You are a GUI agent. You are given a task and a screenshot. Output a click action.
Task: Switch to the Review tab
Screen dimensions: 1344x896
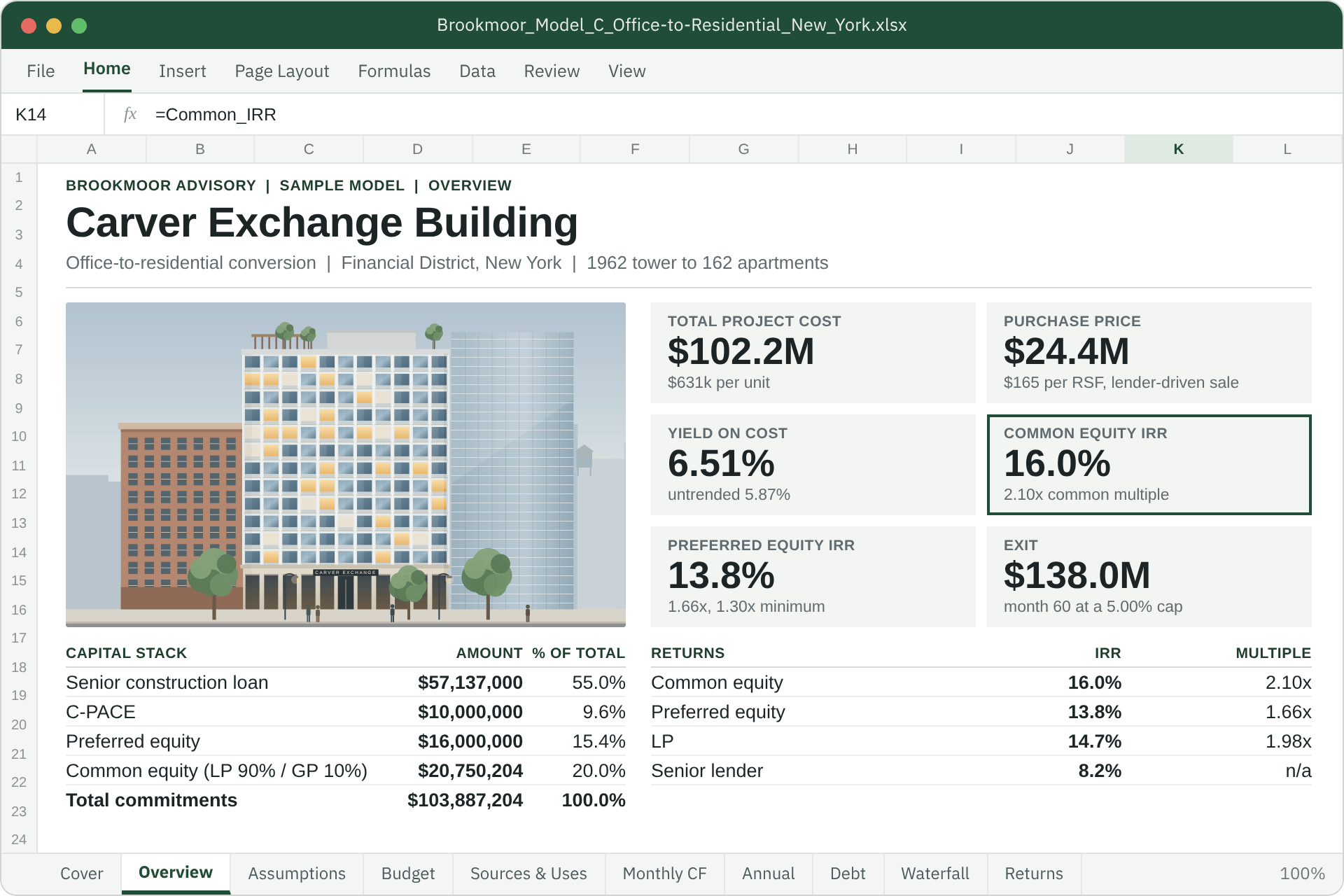pyautogui.click(x=552, y=71)
